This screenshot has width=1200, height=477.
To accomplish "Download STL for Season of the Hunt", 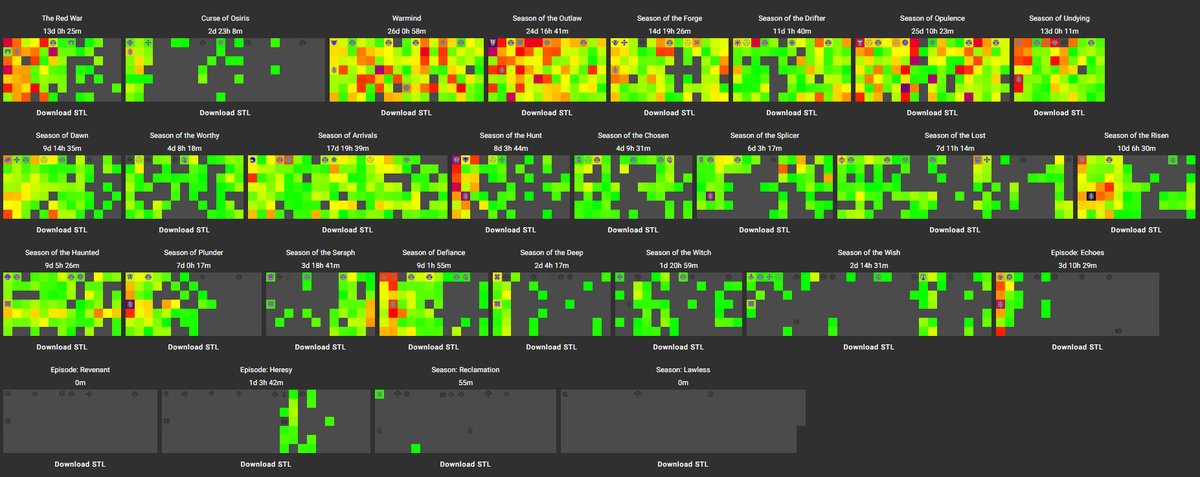I will 510,230.
